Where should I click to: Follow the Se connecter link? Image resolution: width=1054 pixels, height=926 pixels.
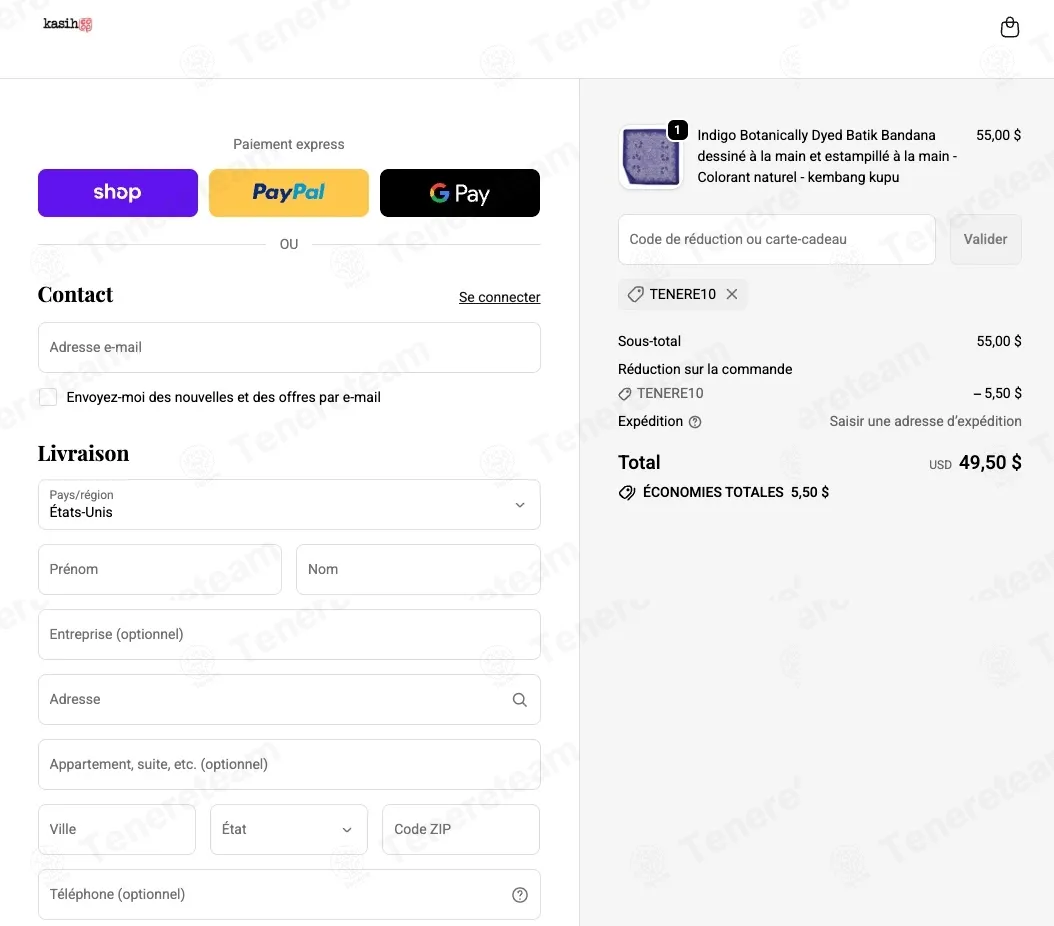(499, 297)
